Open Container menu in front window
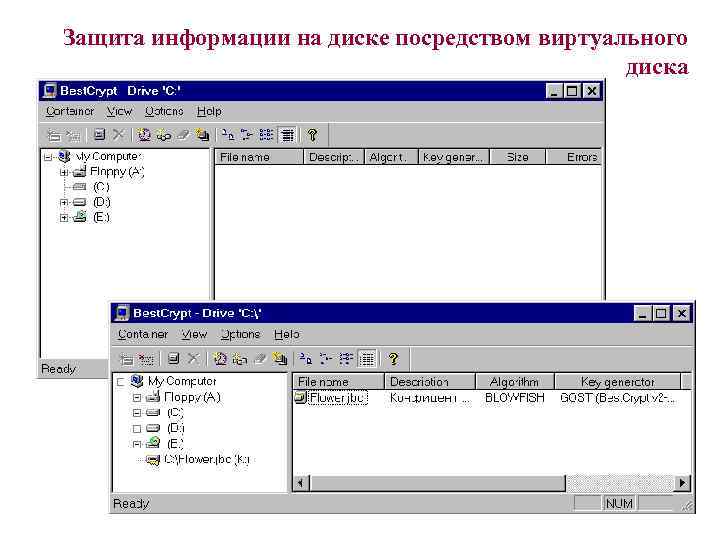Image resolution: width=720 pixels, height=540 pixels. [143, 334]
